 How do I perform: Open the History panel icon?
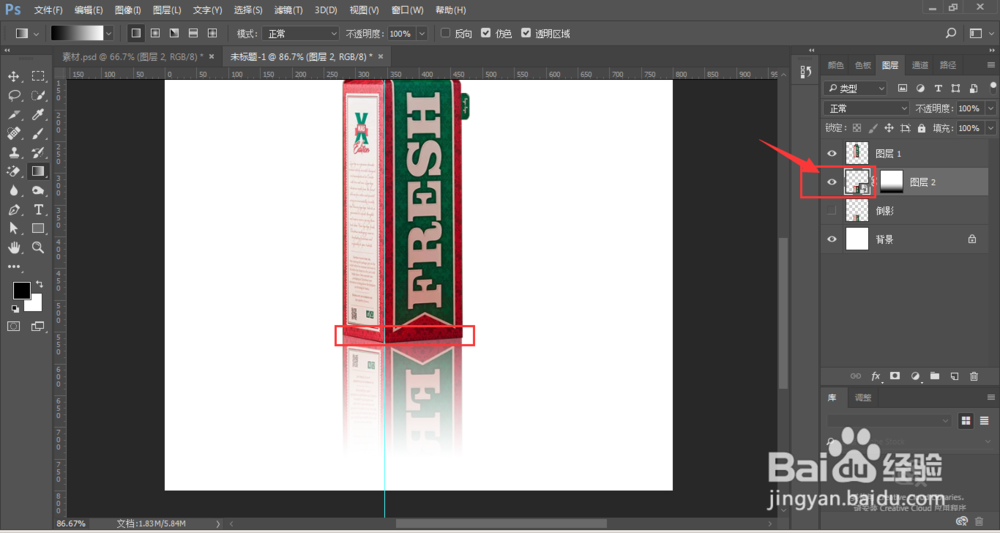(x=805, y=71)
